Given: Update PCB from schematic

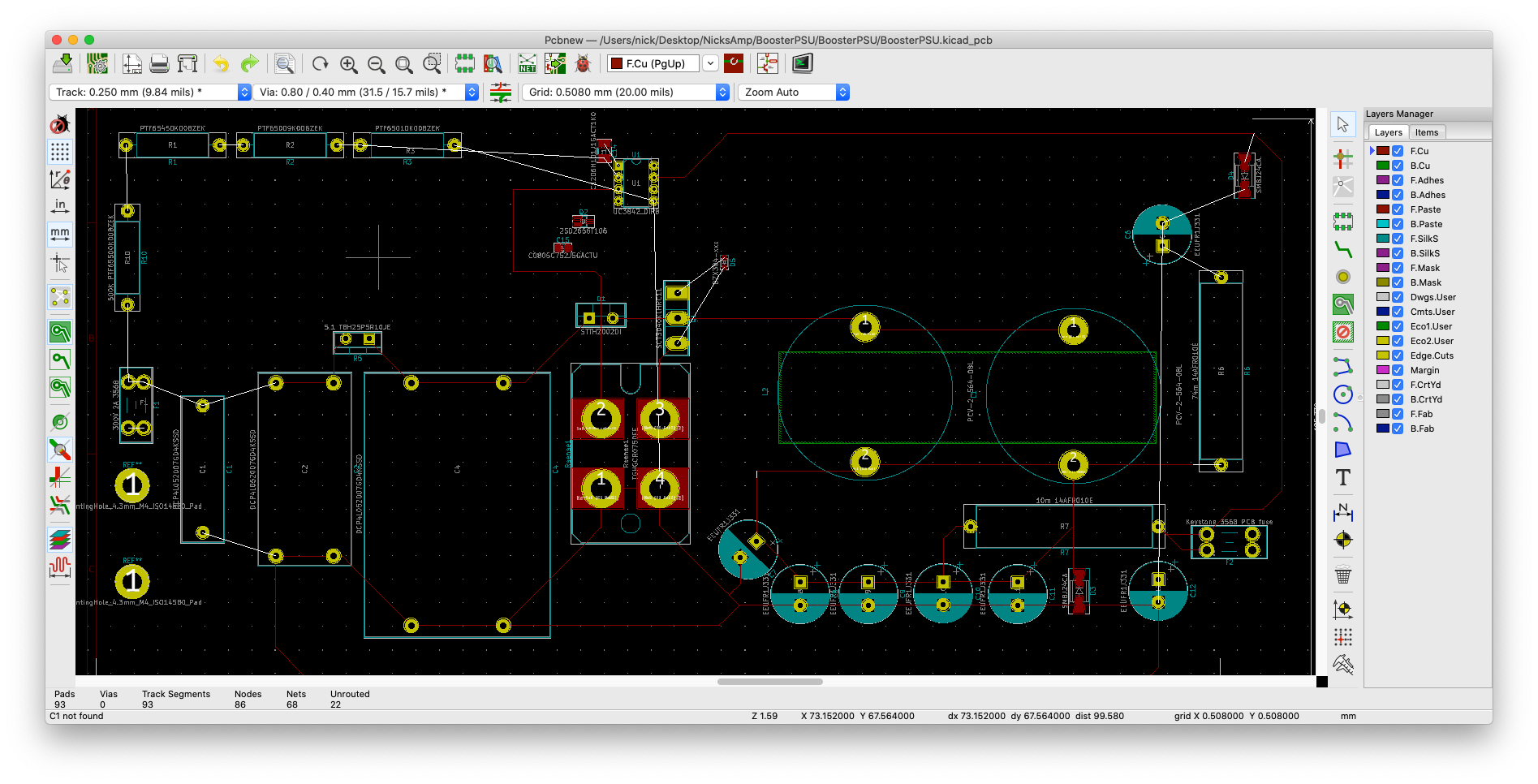Looking at the screenshot, I should click(555, 63).
